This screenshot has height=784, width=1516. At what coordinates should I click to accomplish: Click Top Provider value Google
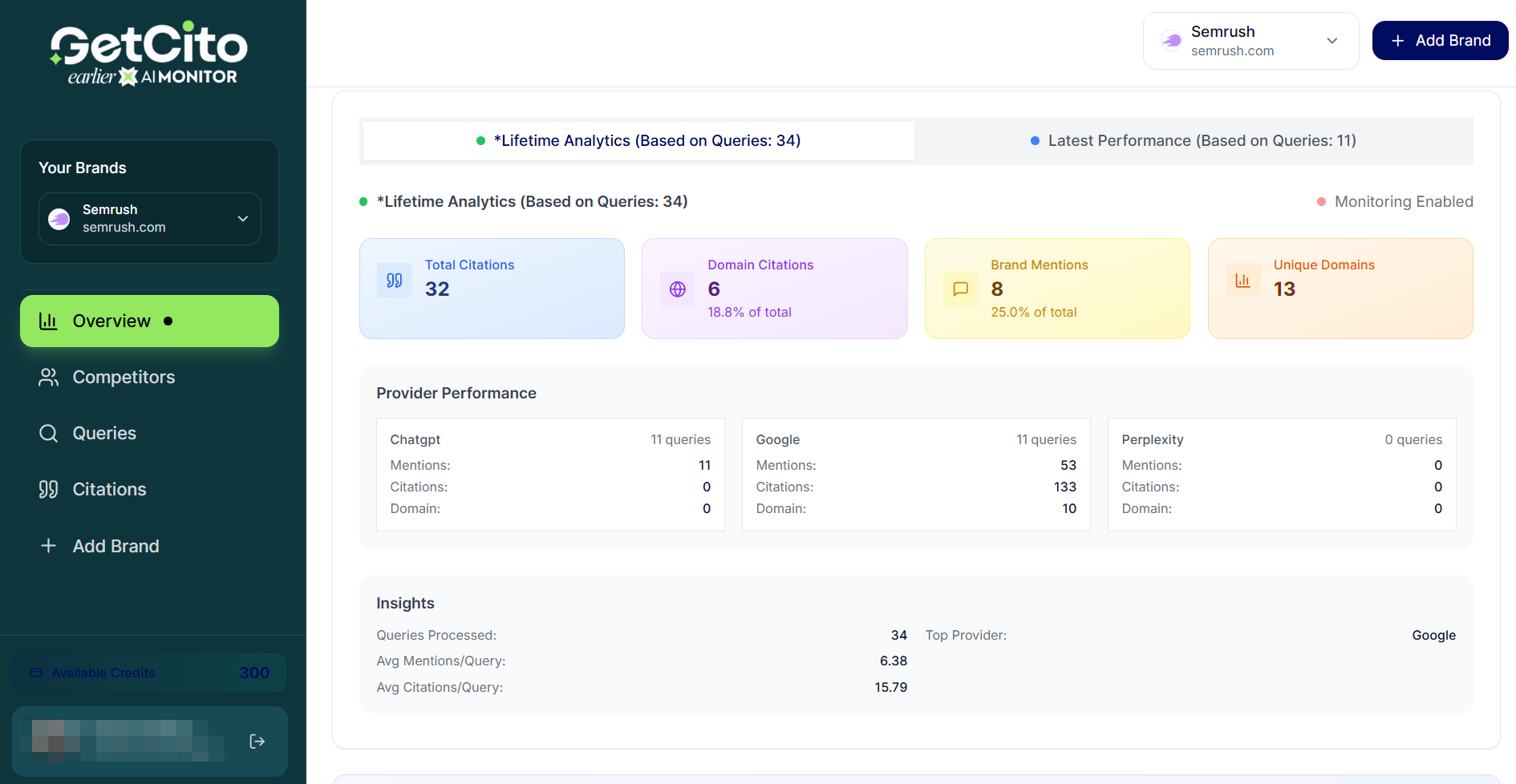1434,636
